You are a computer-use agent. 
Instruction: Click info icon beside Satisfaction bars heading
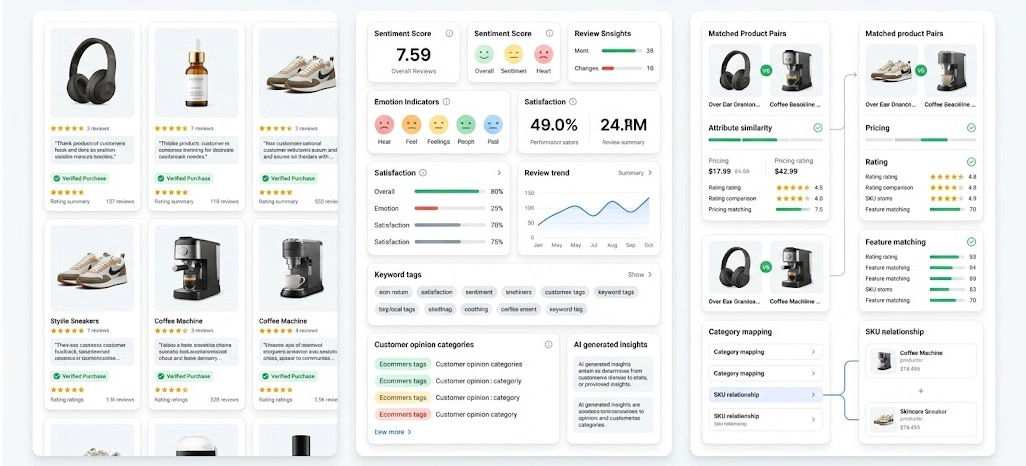coord(423,173)
